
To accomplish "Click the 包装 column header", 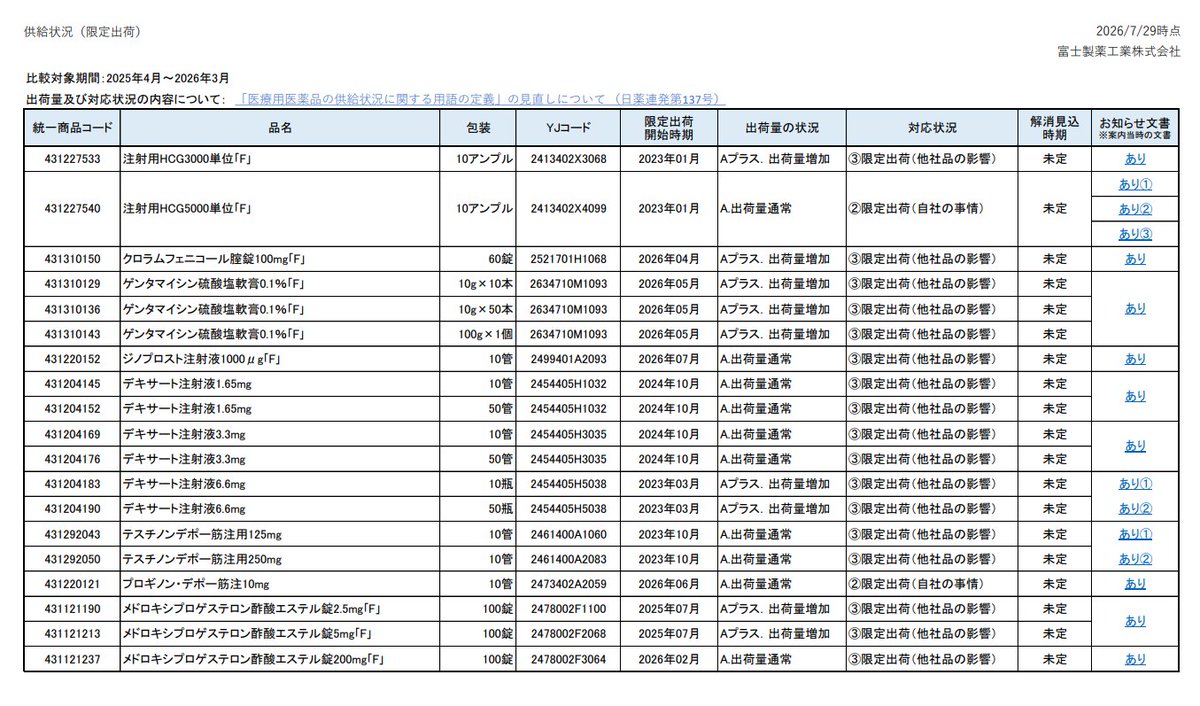I will tap(479, 128).
